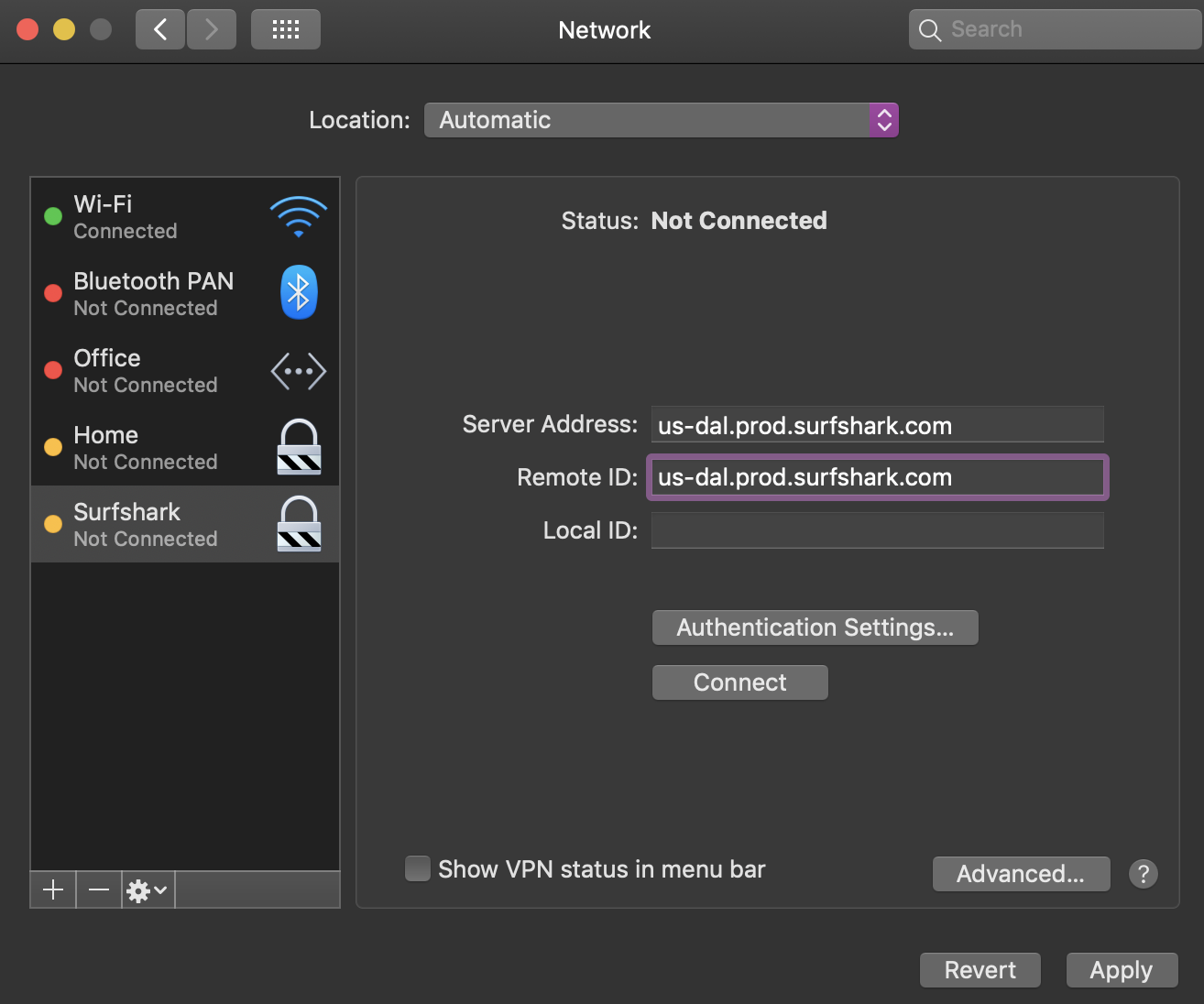Click the Revert button

980,970
